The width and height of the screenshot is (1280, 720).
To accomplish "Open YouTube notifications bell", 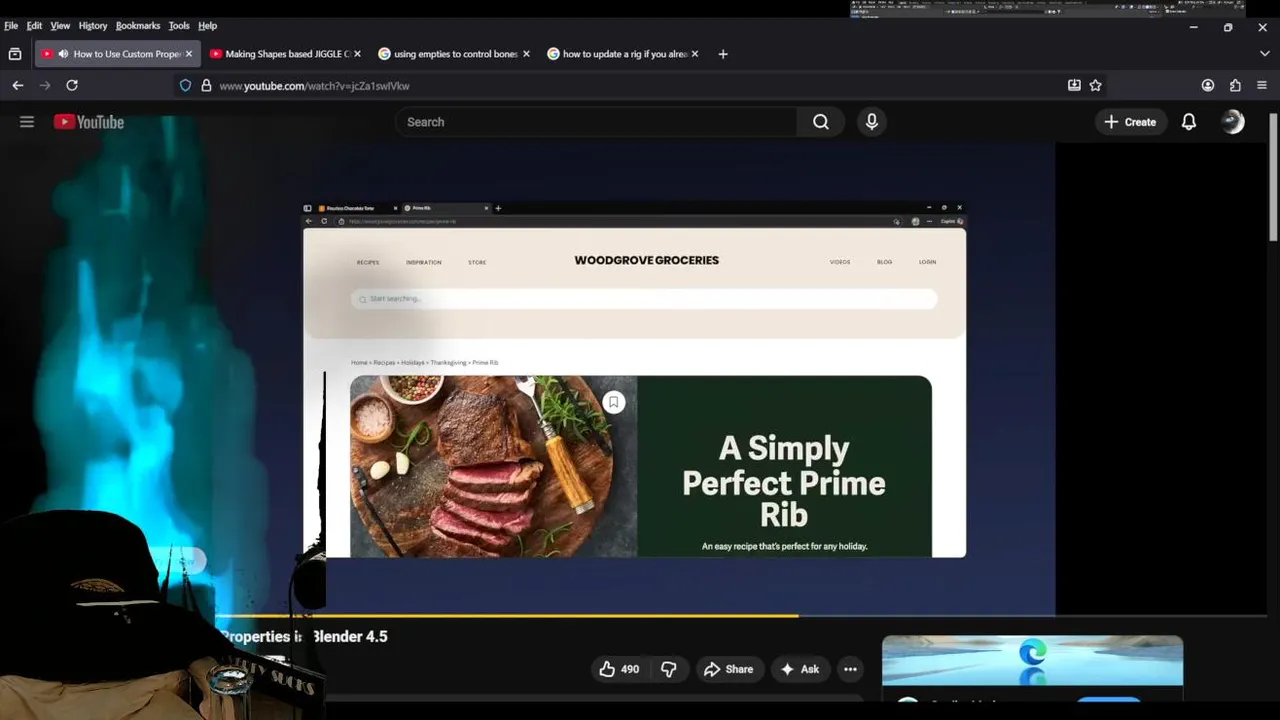I will pyautogui.click(x=1189, y=122).
